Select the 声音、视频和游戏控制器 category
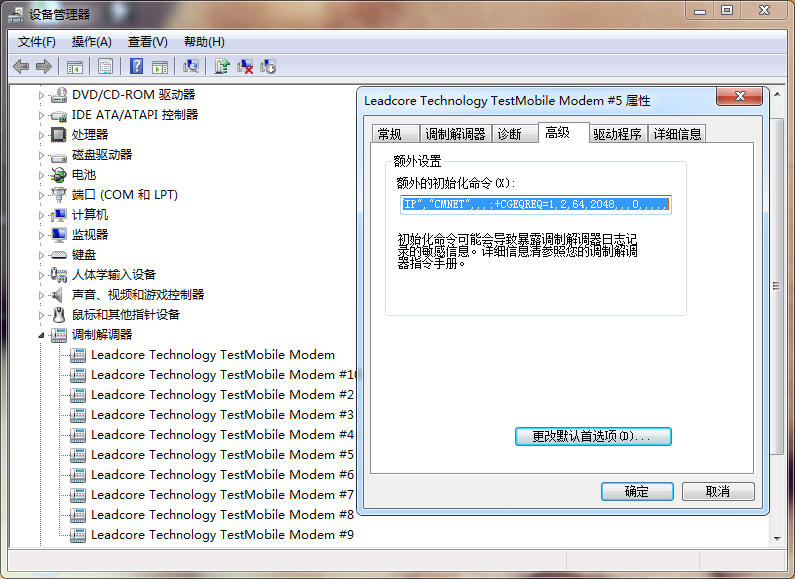The width and height of the screenshot is (795, 579). (x=138, y=295)
